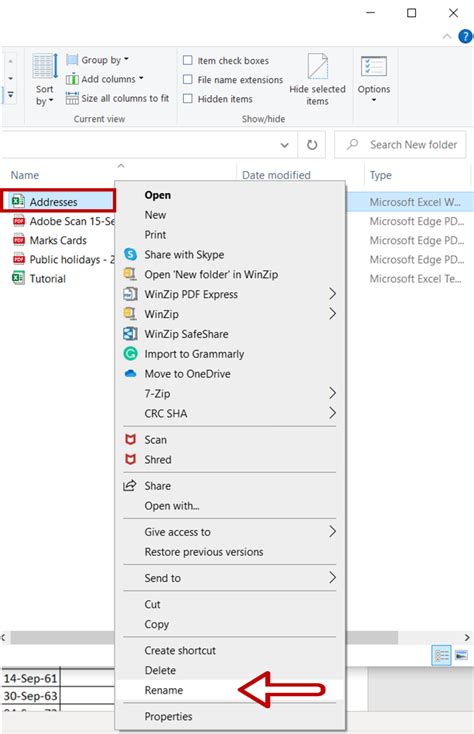This screenshot has width=474, height=734.
Task: Click the McAfee Shred shield icon
Action: (x=130, y=459)
